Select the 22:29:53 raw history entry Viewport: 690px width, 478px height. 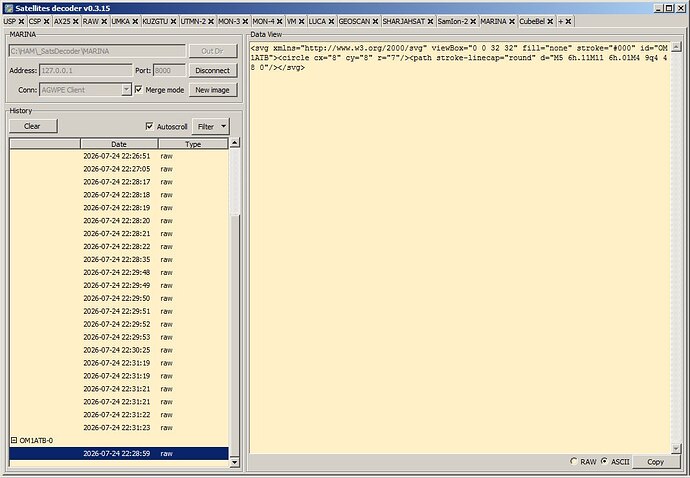click(119, 337)
